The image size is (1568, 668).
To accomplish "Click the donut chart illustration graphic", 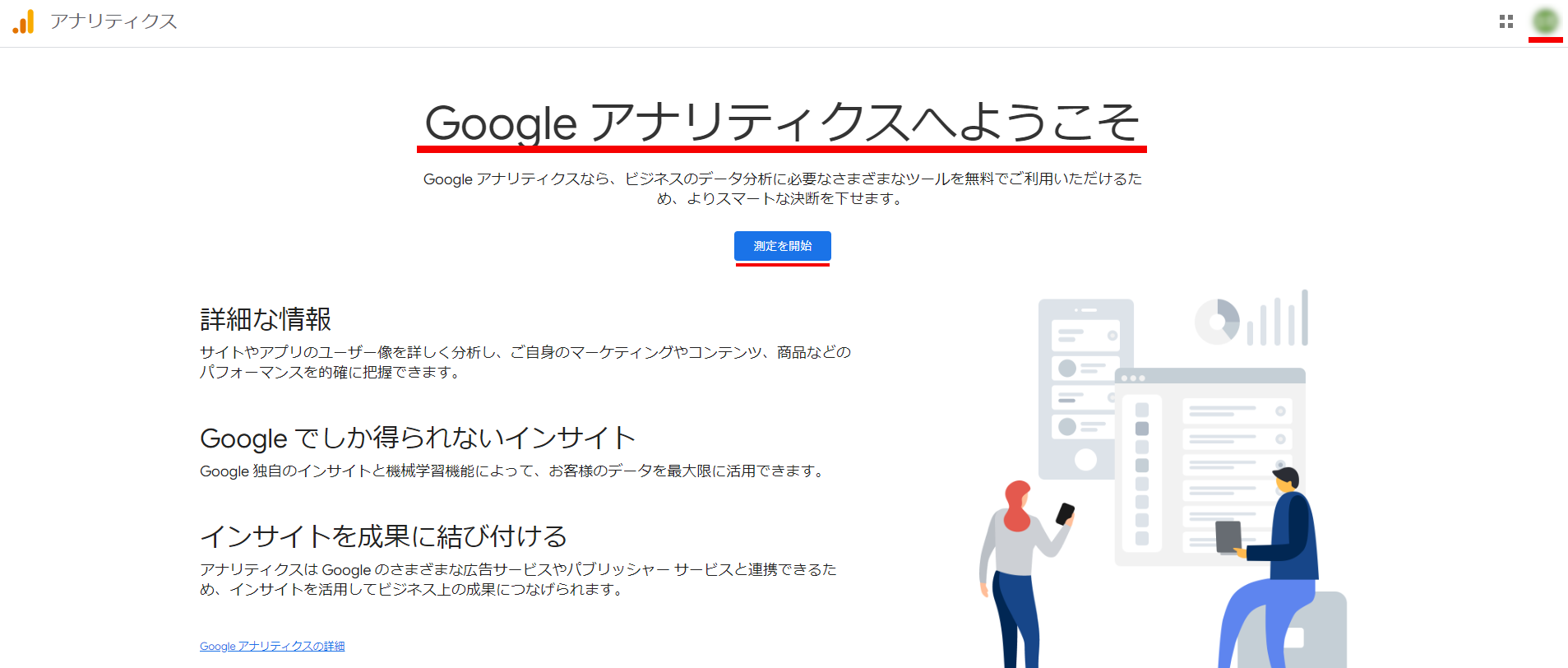I will coord(1217,322).
